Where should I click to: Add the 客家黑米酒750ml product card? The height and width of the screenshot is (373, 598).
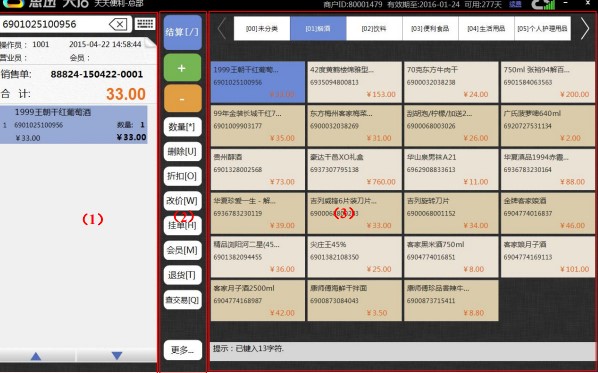[451, 257]
